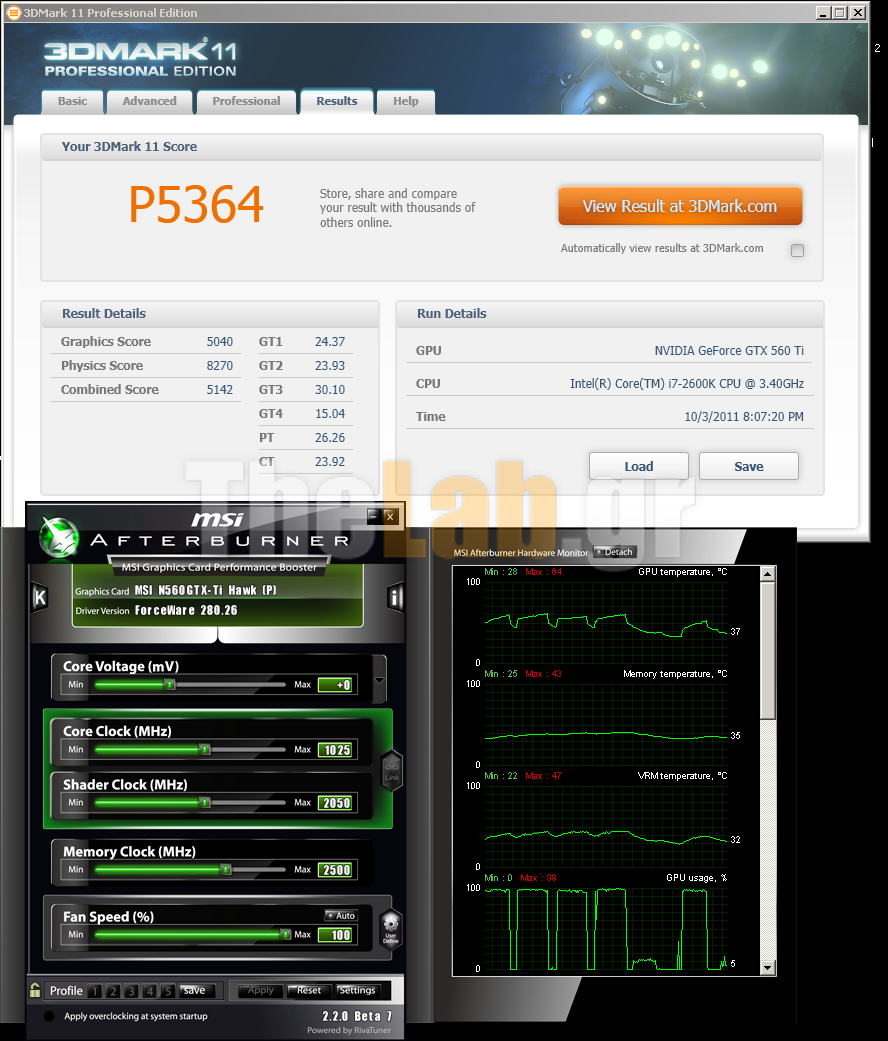Click the Graphics Score value 5040
888x1041 pixels.
tap(220, 342)
